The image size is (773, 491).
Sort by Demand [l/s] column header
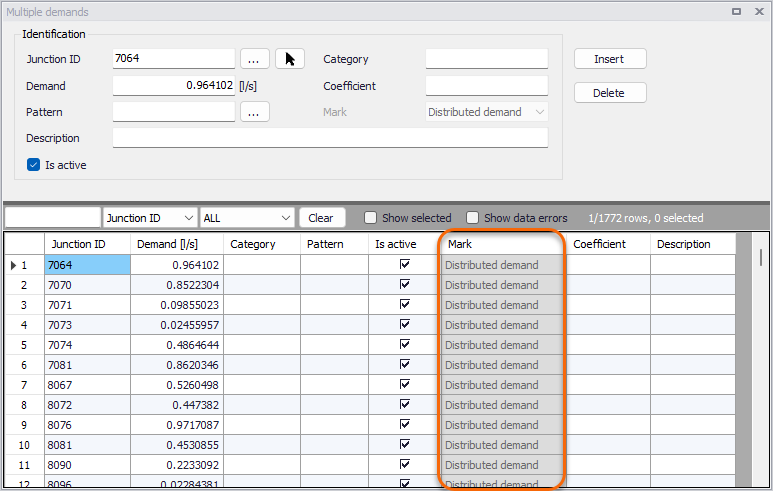click(x=177, y=244)
